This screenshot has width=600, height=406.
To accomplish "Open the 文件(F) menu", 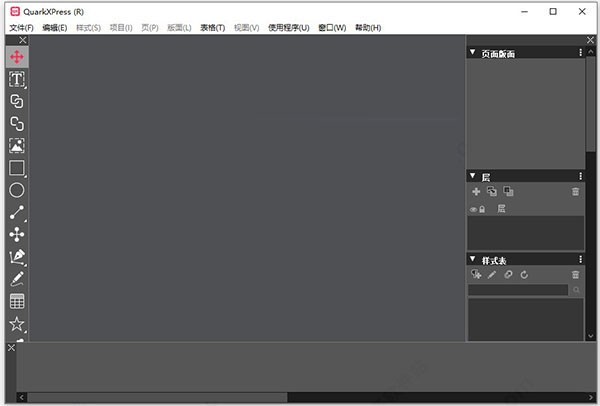I will tap(21, 28).
